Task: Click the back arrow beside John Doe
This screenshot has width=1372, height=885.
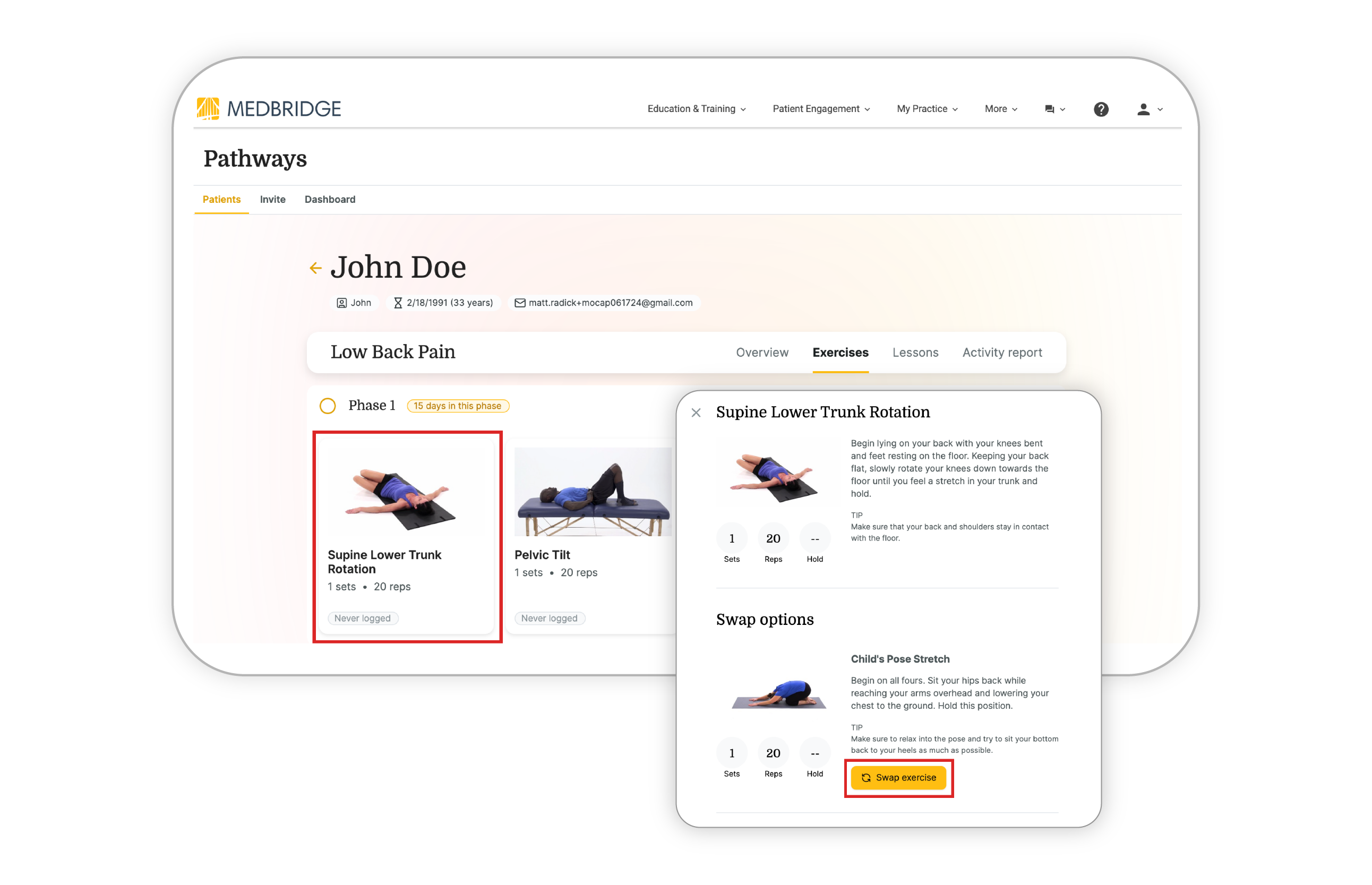Action: pyautogui.click(x=315, y=268)
